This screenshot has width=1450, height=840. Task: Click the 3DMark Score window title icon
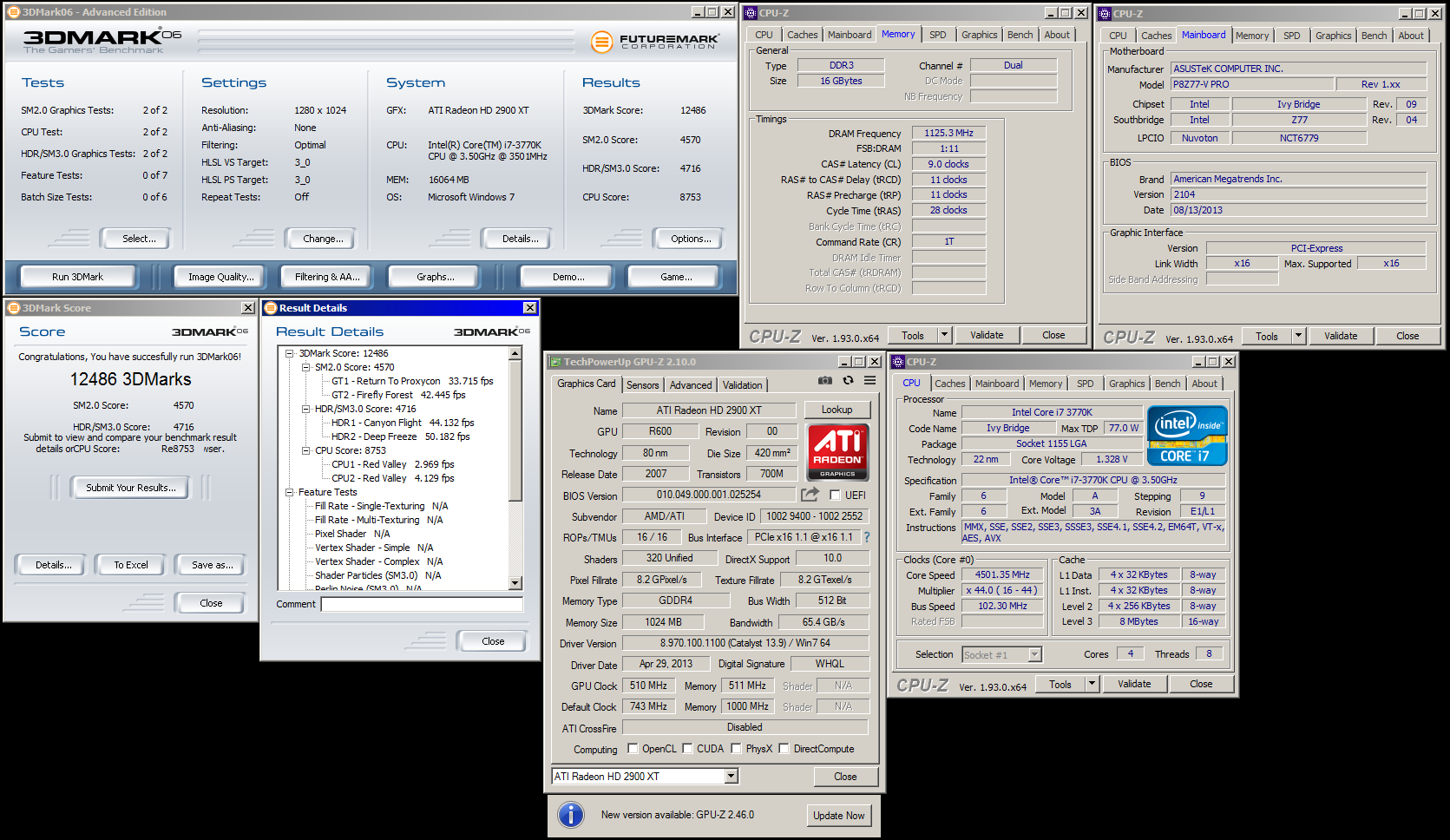(13, 308)
